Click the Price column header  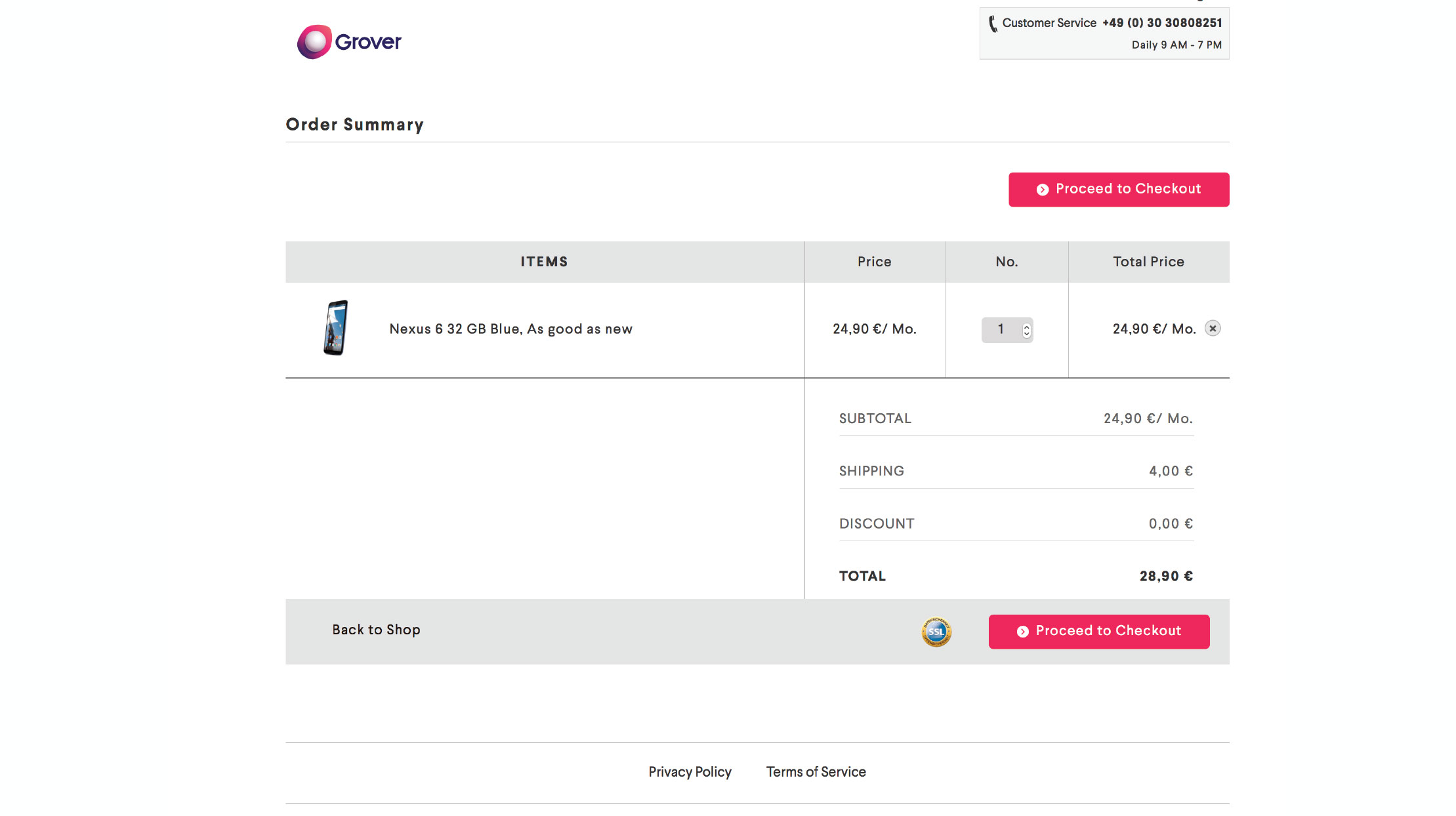point(875,262)
